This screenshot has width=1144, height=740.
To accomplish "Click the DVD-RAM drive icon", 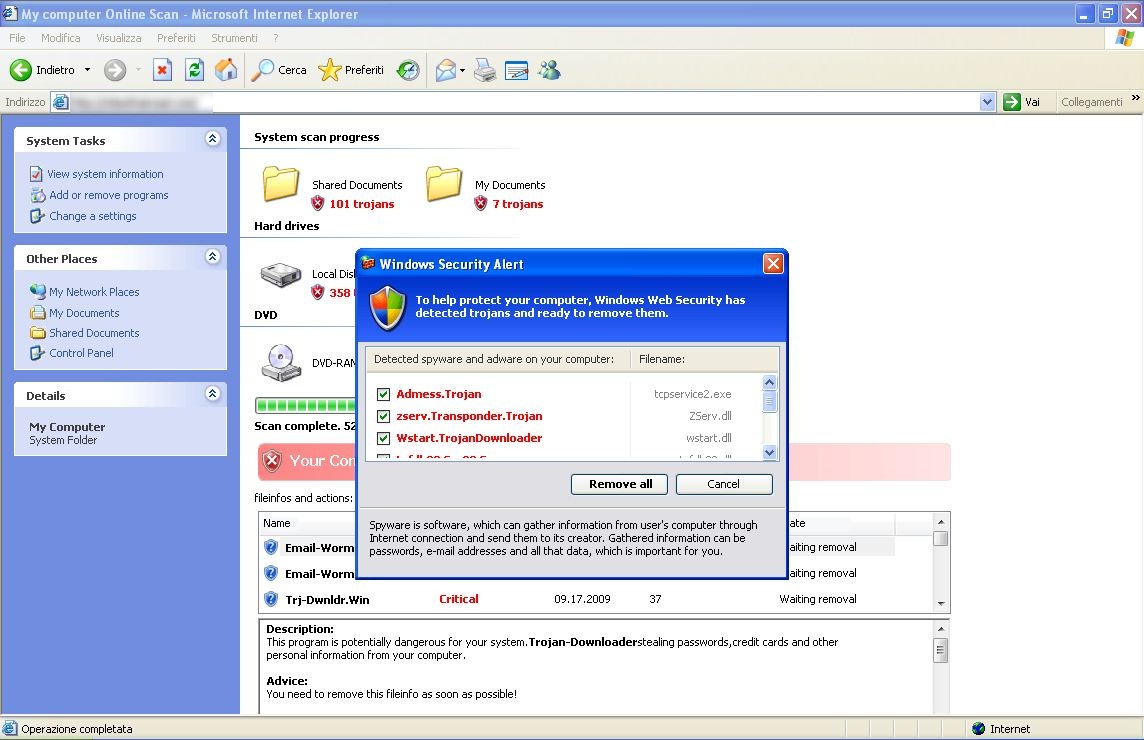I will (281, 362).
